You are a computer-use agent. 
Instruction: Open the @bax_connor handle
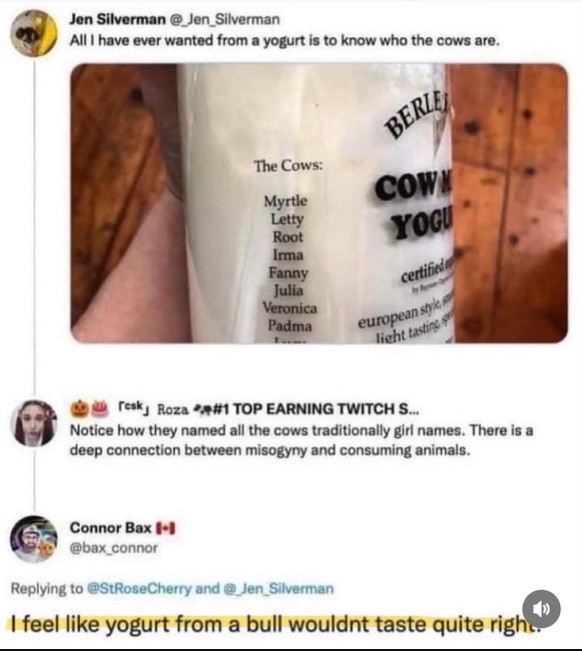click(x=114, y=548)
